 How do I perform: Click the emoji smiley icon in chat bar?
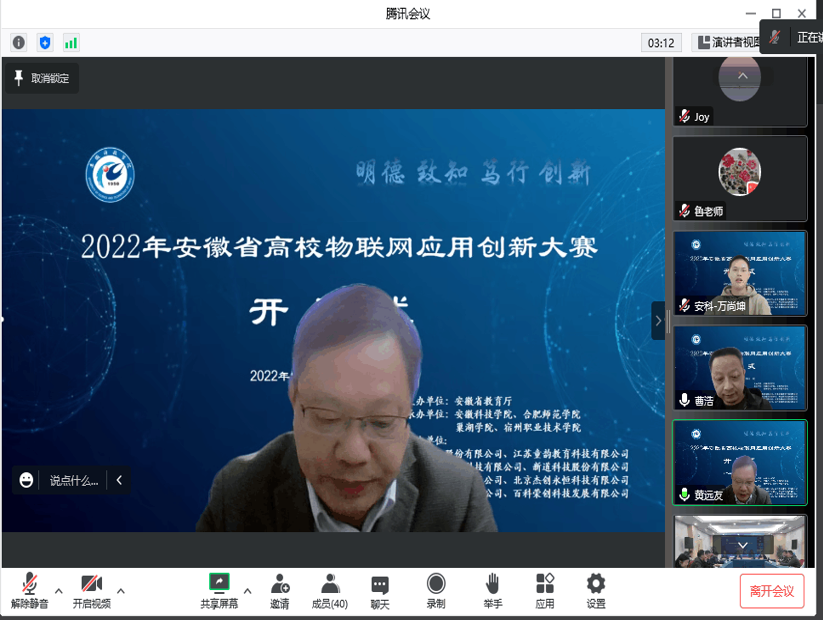pyautogui.click(x=27, y=481)
